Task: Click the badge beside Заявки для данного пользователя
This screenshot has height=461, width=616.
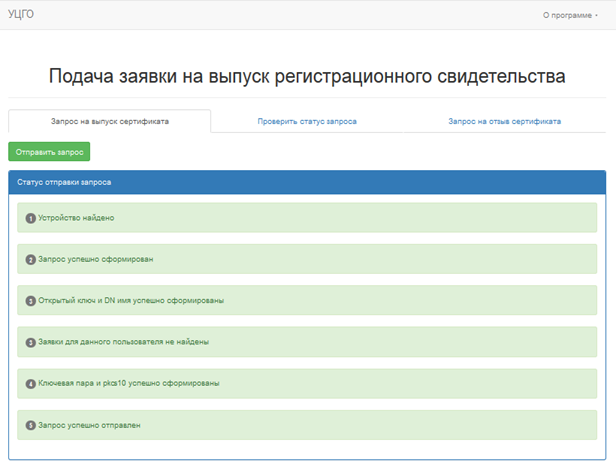Action: (31, 342)
